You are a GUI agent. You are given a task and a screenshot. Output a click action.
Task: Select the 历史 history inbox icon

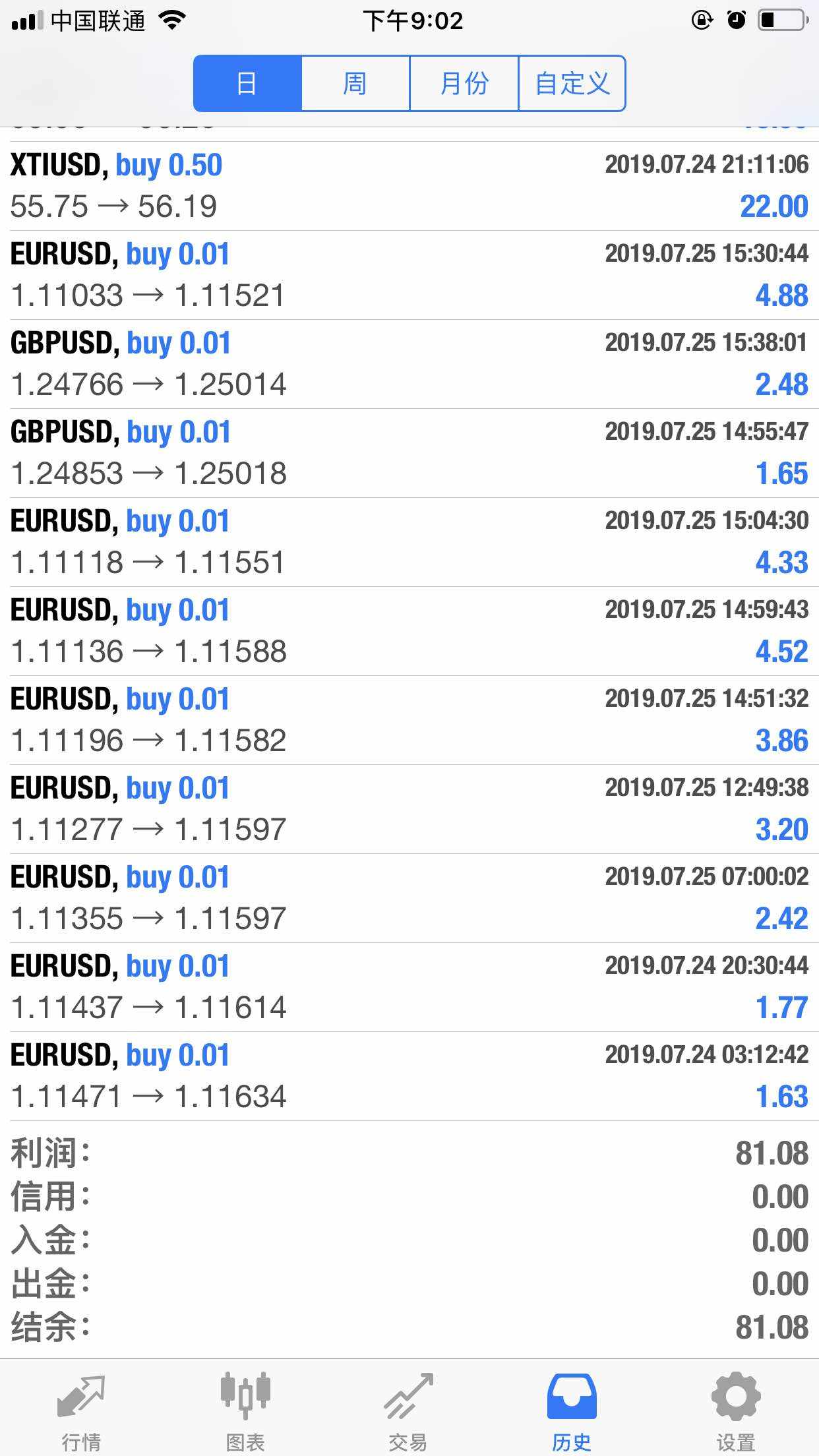coord(572,1396)
